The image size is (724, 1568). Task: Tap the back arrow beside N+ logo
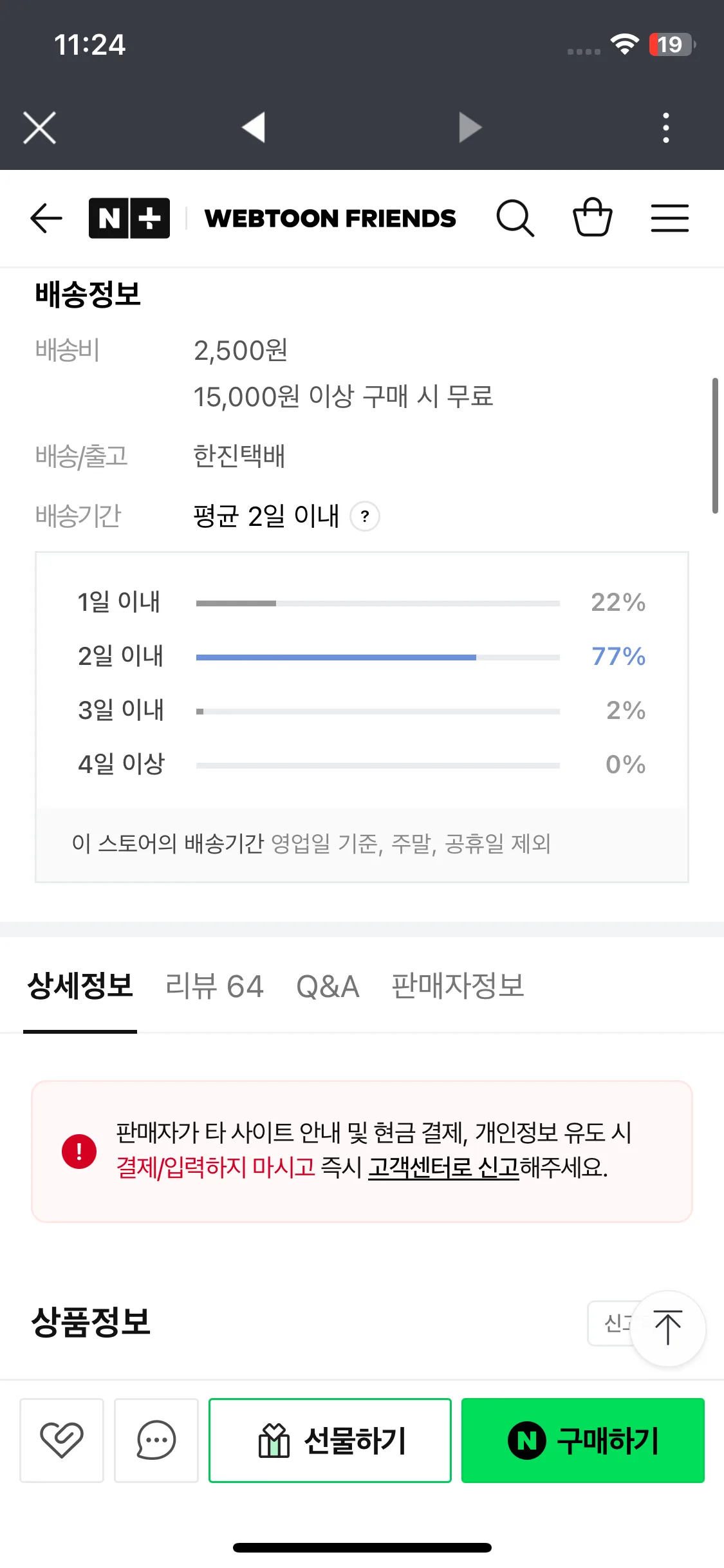click(x=46, y=218)
